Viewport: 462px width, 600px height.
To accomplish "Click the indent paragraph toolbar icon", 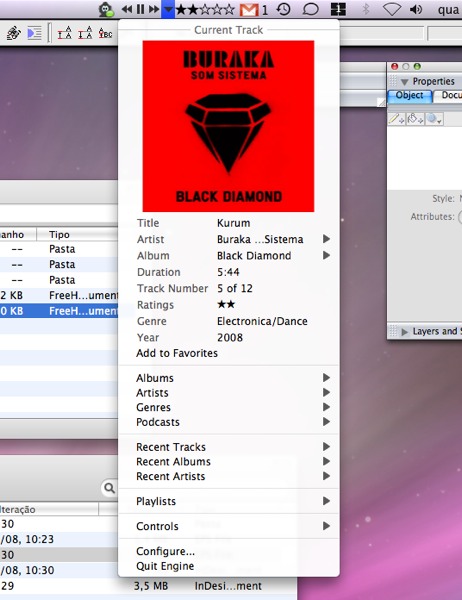I will pos(34,34).
